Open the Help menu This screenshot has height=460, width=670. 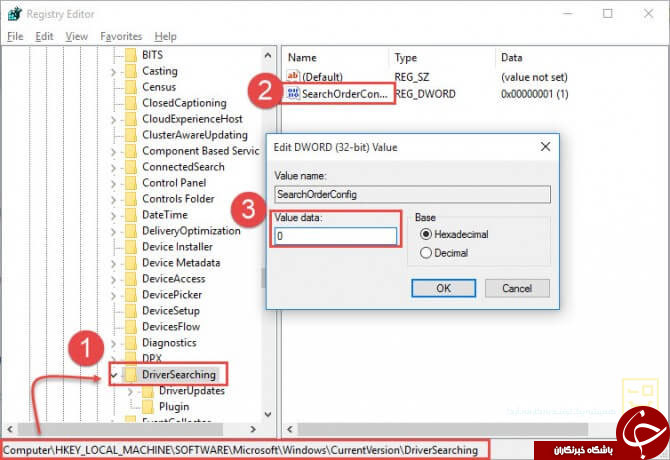tap(165, 37)
